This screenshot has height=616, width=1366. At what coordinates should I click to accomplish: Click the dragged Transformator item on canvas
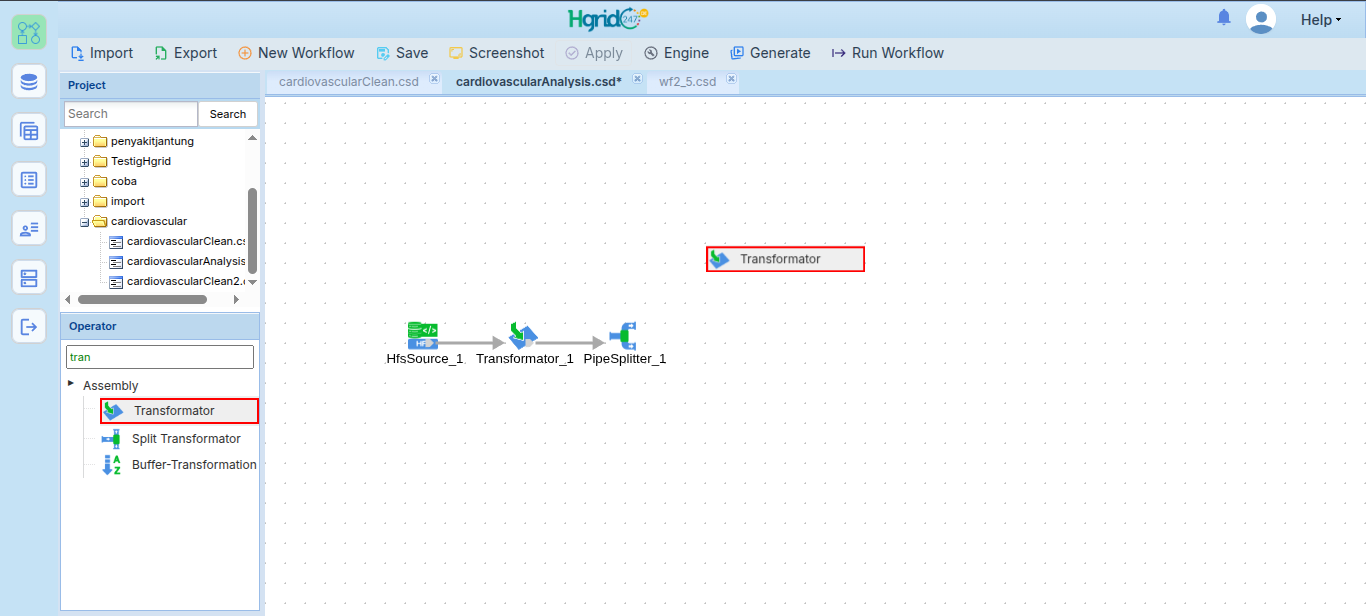tap(785, 259)
